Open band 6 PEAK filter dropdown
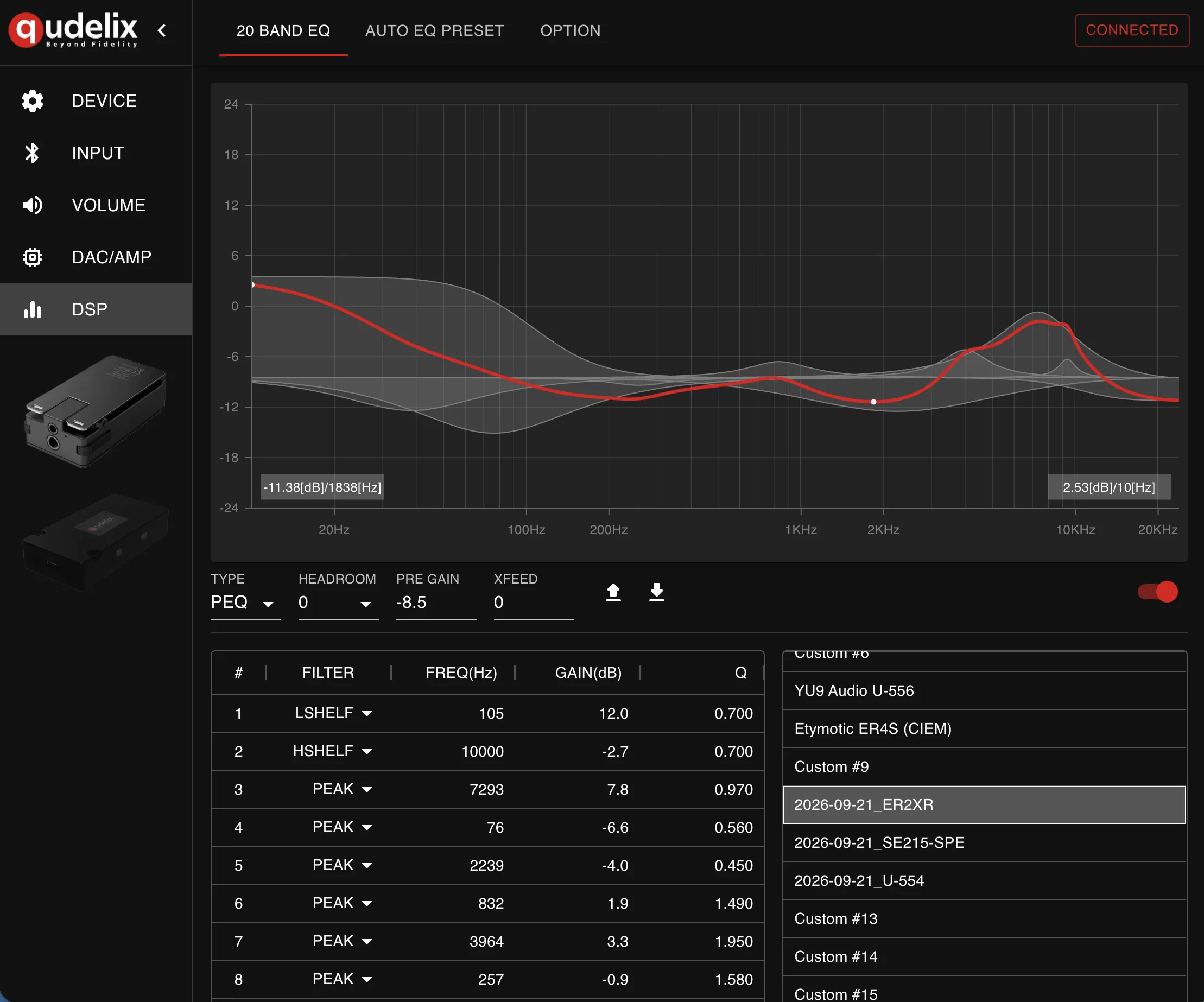 point(343,903)
